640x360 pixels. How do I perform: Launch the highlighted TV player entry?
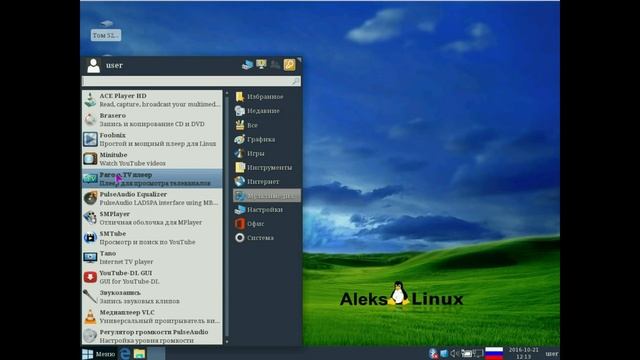152,179
